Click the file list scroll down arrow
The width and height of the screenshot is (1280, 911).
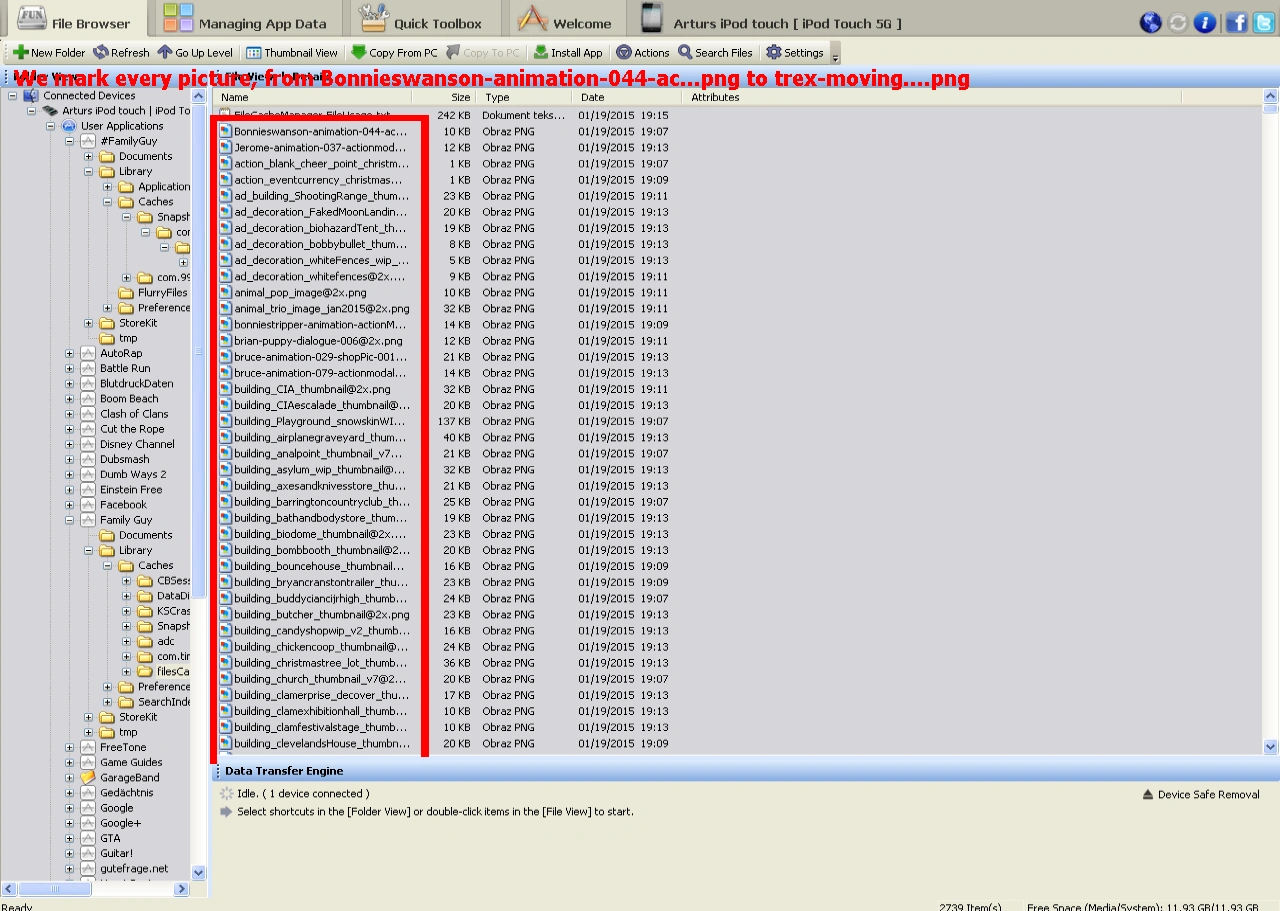1271,746
